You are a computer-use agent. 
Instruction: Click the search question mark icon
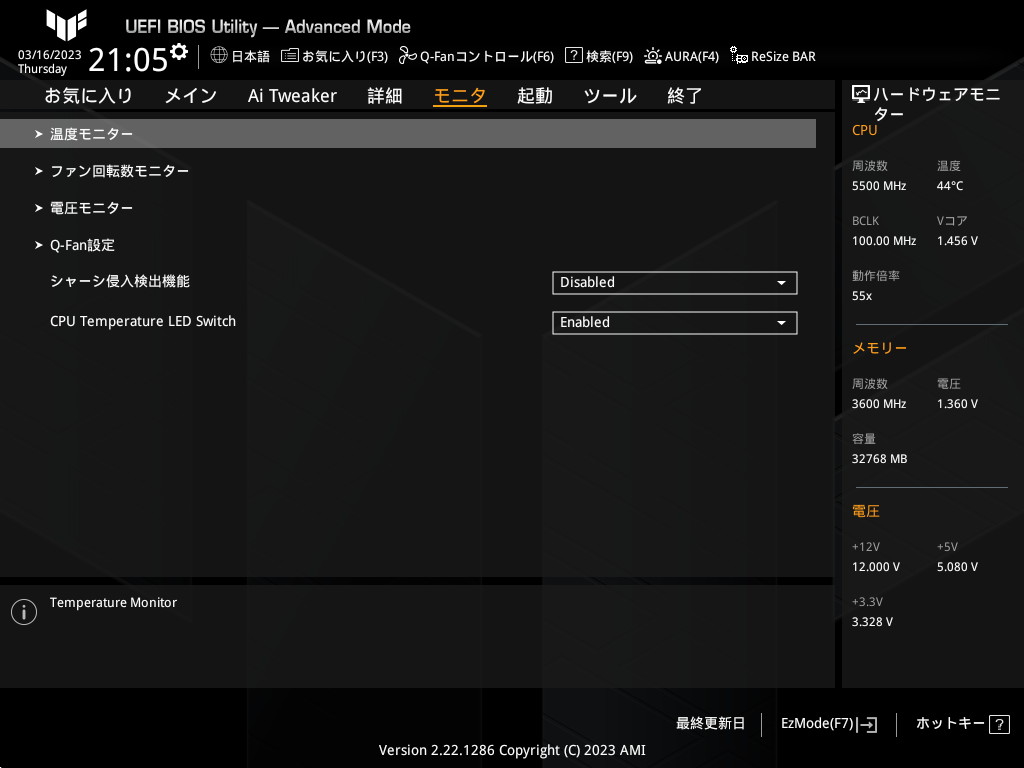click(573, 55)
